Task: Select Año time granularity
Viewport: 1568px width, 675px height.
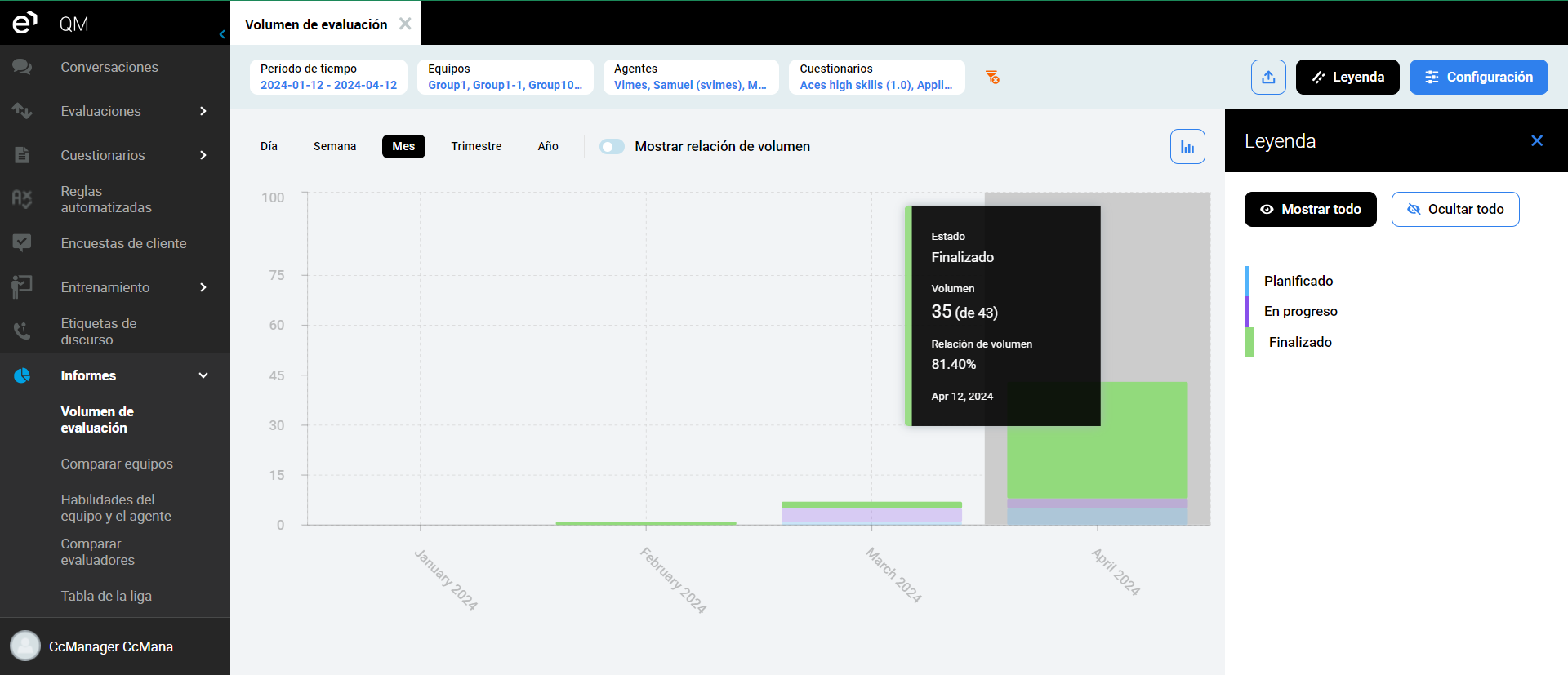Action: [x=548, y=146]
